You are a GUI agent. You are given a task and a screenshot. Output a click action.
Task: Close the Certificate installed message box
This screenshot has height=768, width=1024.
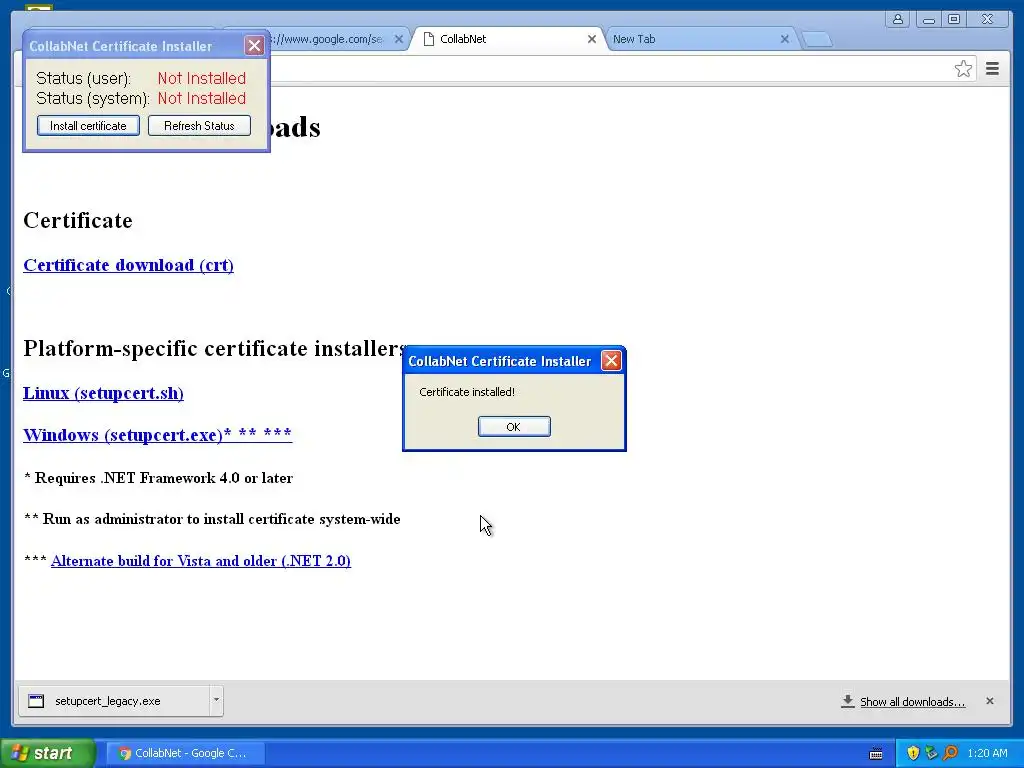pos(611,360)
